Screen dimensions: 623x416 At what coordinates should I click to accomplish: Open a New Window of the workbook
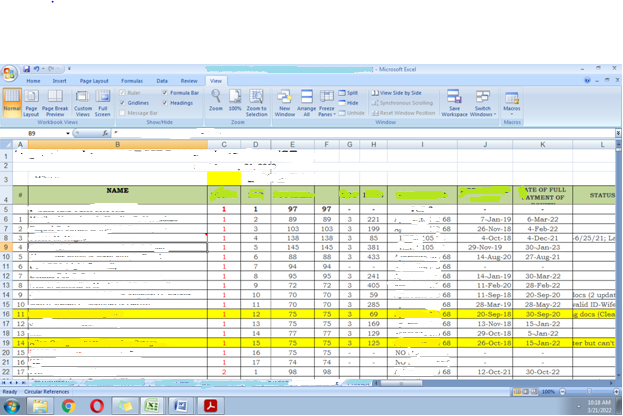click(284, 103)
